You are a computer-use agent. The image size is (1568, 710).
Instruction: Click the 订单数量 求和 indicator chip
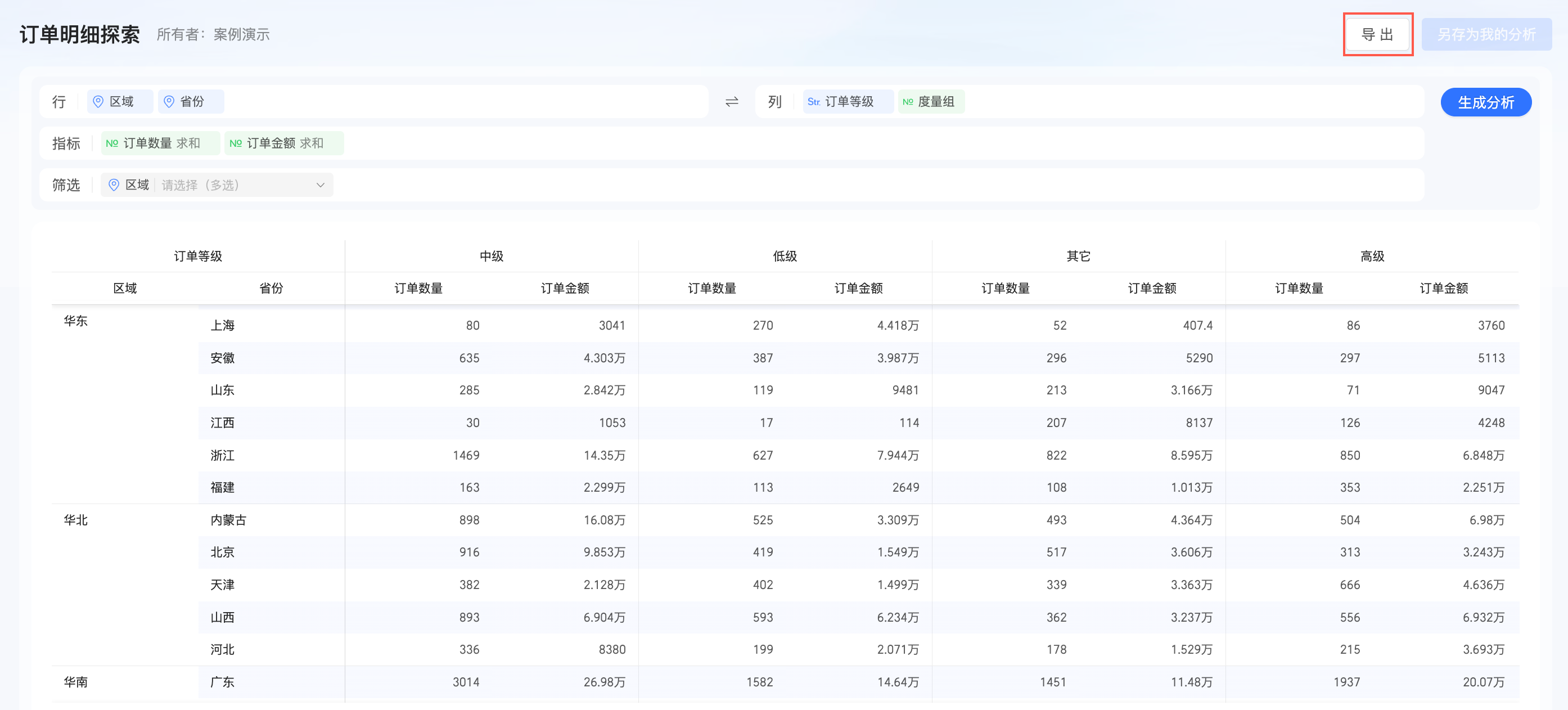click(161, 143)
